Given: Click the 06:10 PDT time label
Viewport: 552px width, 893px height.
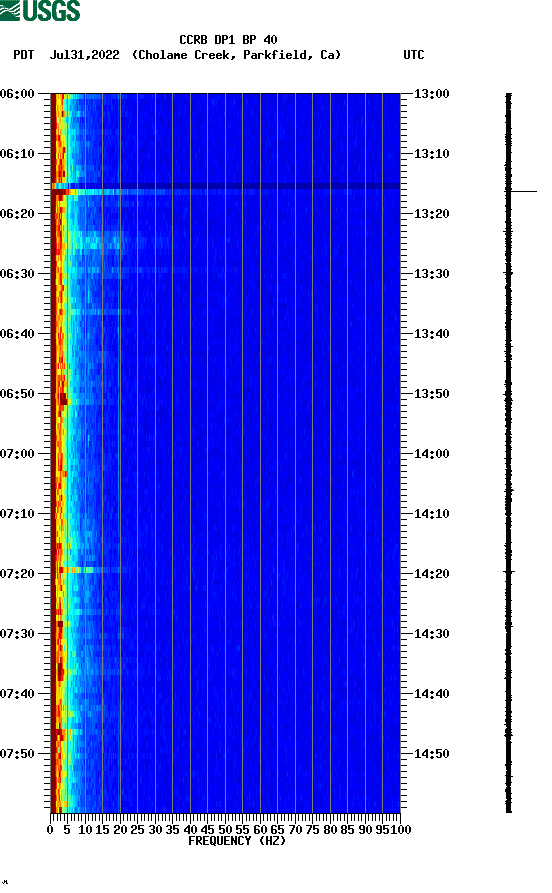Looking at the screenshot, I should coord(18,154).
